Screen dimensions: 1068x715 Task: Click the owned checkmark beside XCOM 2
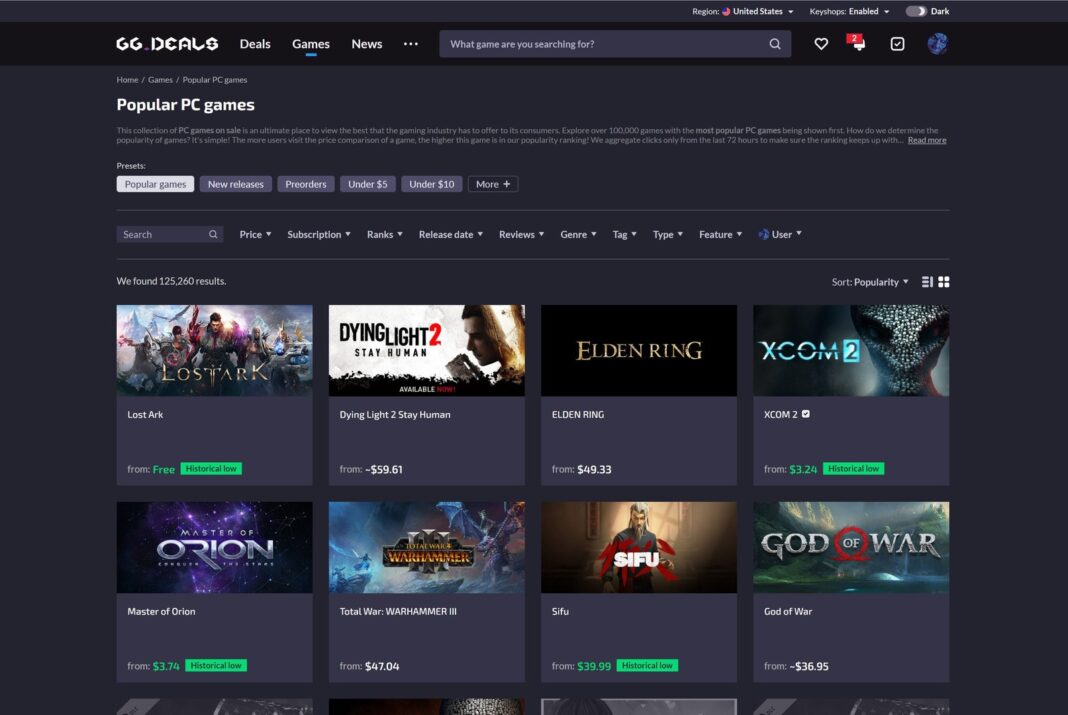(x=806, y=414)
